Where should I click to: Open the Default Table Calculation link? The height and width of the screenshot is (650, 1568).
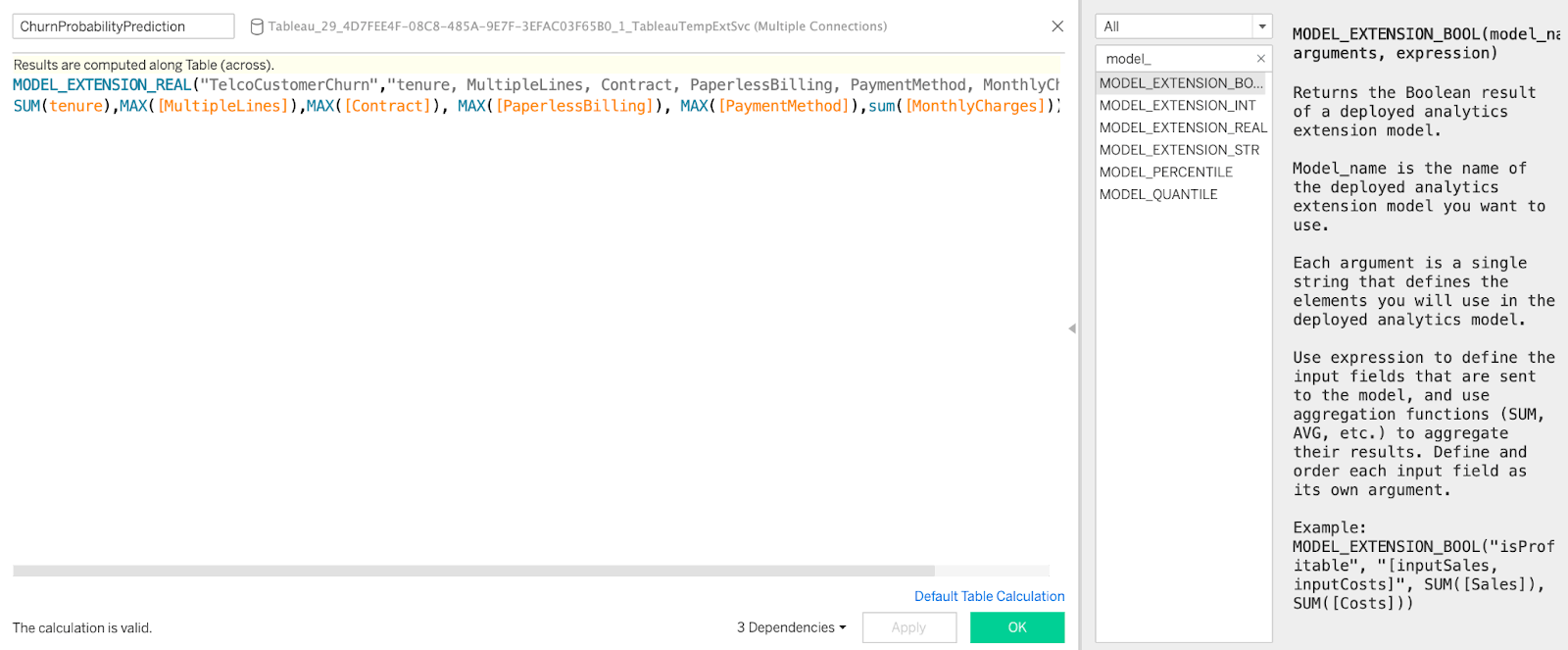point(989,596)
